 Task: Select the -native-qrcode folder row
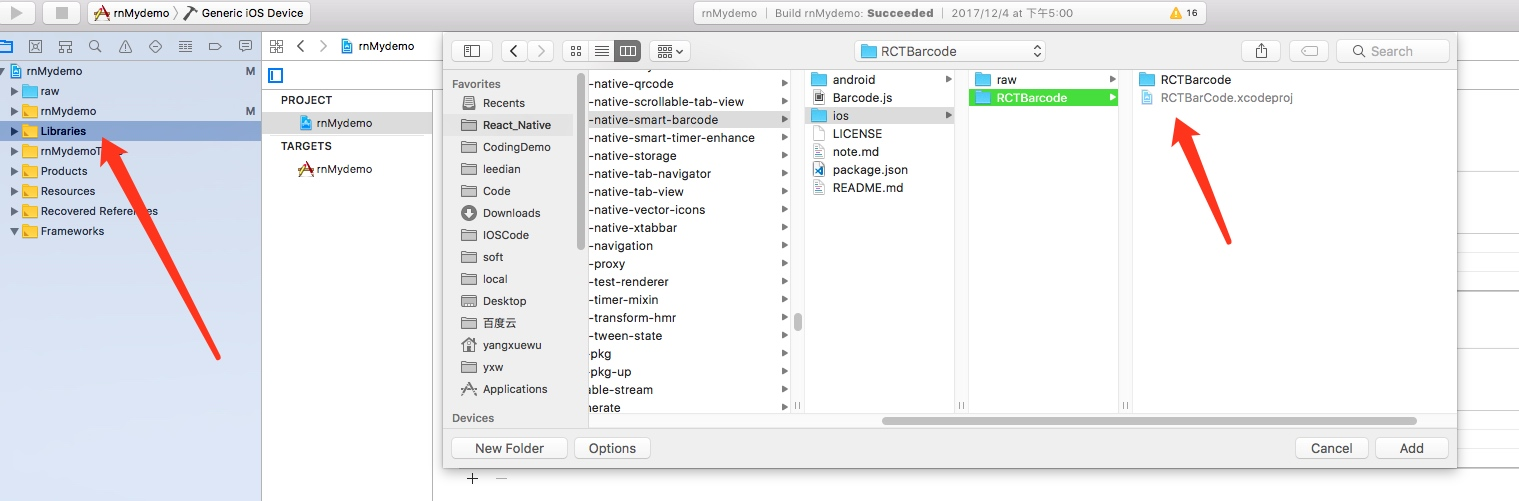tap(689, 84)
